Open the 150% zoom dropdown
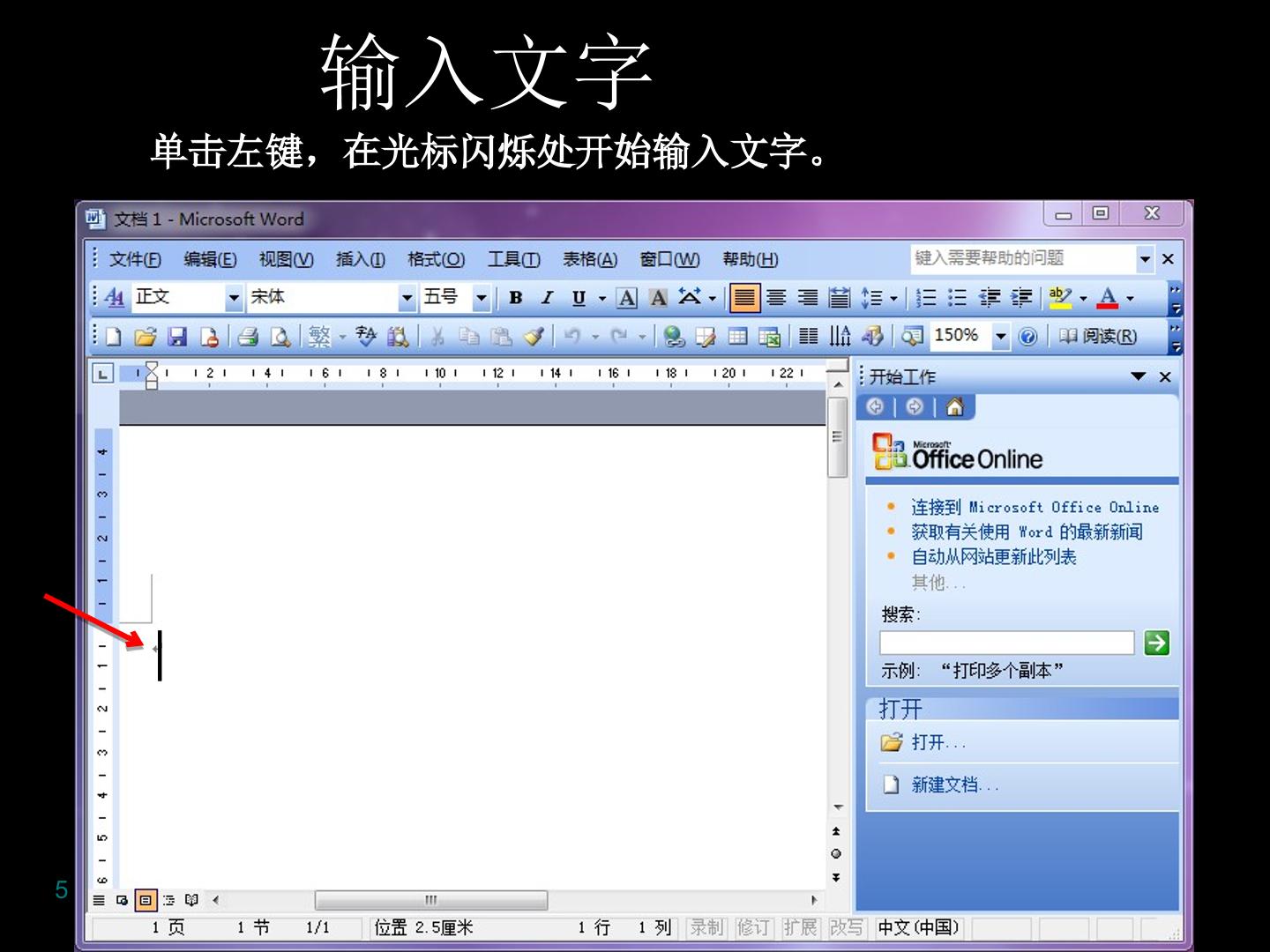This screenshot has height=952, width=1270. tap(1000, 336)
